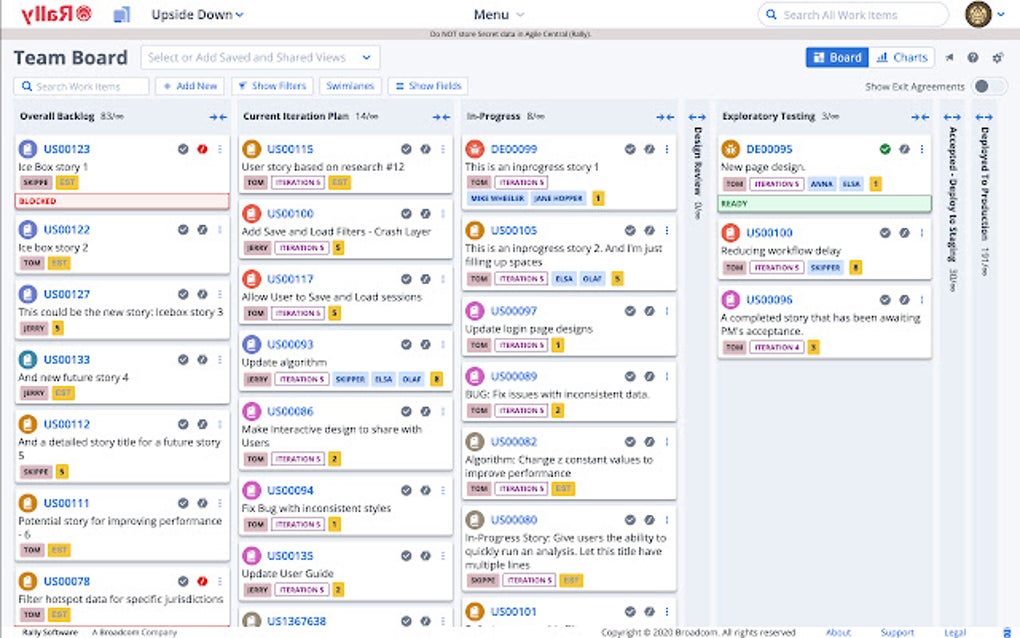Switch to the Charts tab
The image size is (1020, 638).
(x=902, y=57)
